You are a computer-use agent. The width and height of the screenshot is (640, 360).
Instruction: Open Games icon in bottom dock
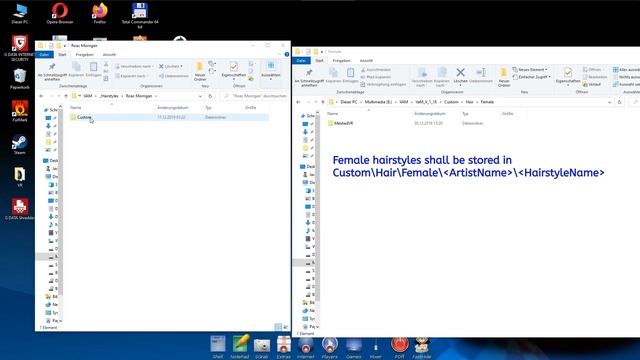click(353, 347)
